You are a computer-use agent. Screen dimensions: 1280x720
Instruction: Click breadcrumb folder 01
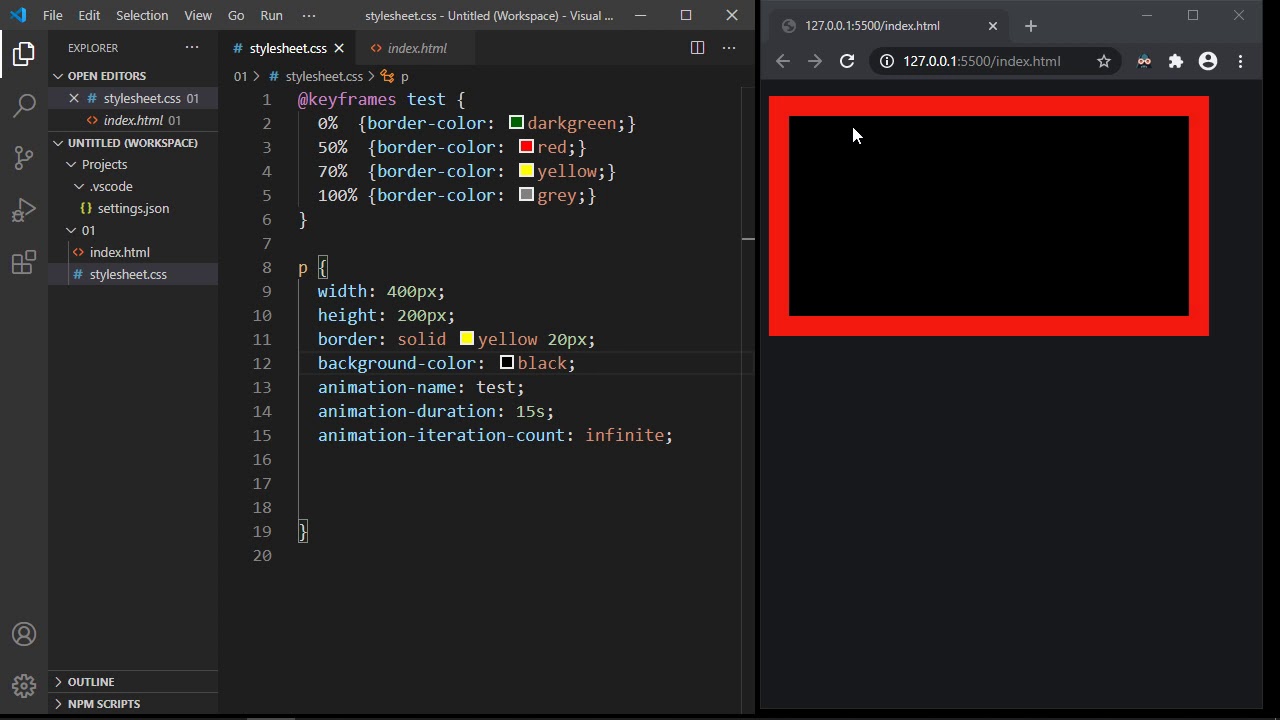[x=240, y=76]
